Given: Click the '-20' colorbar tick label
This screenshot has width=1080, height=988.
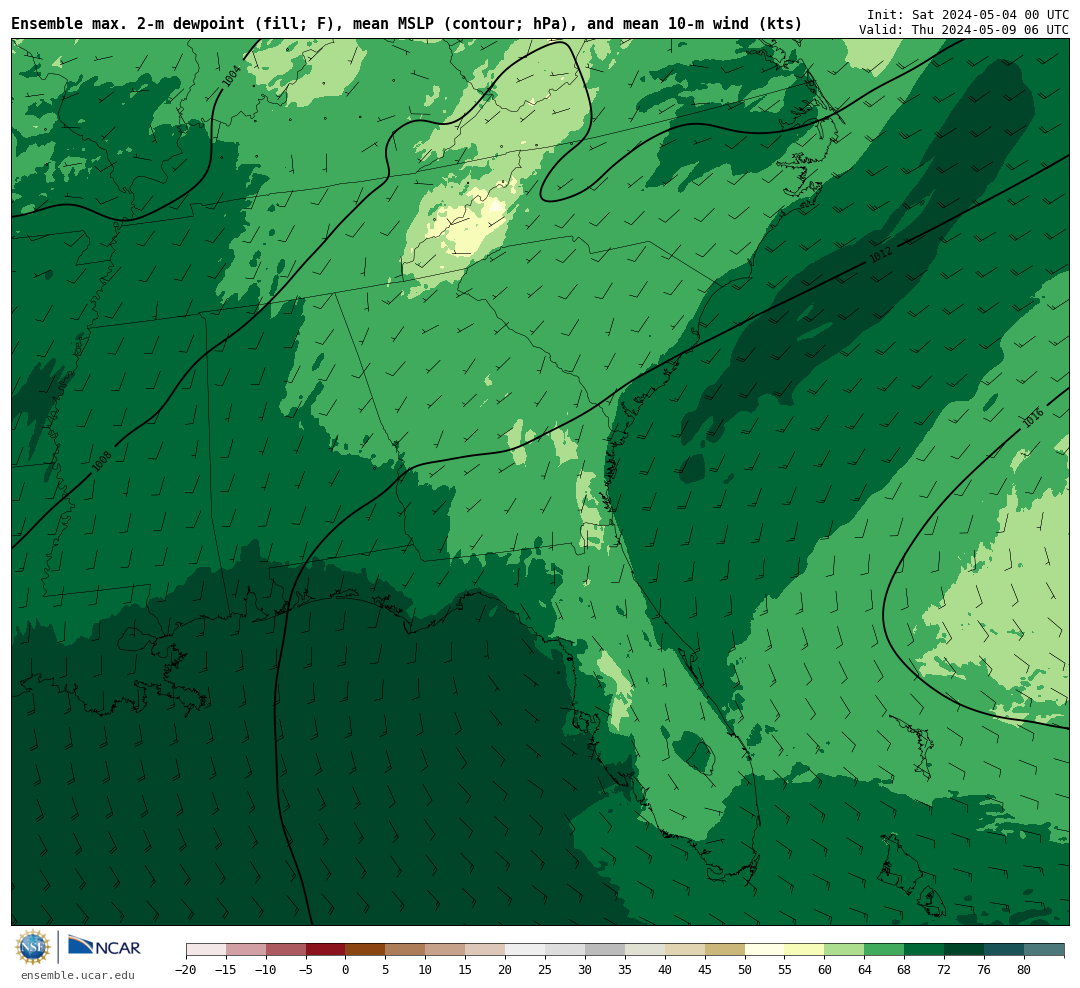Looking at the screenshot, I should (x=186, y=969).
